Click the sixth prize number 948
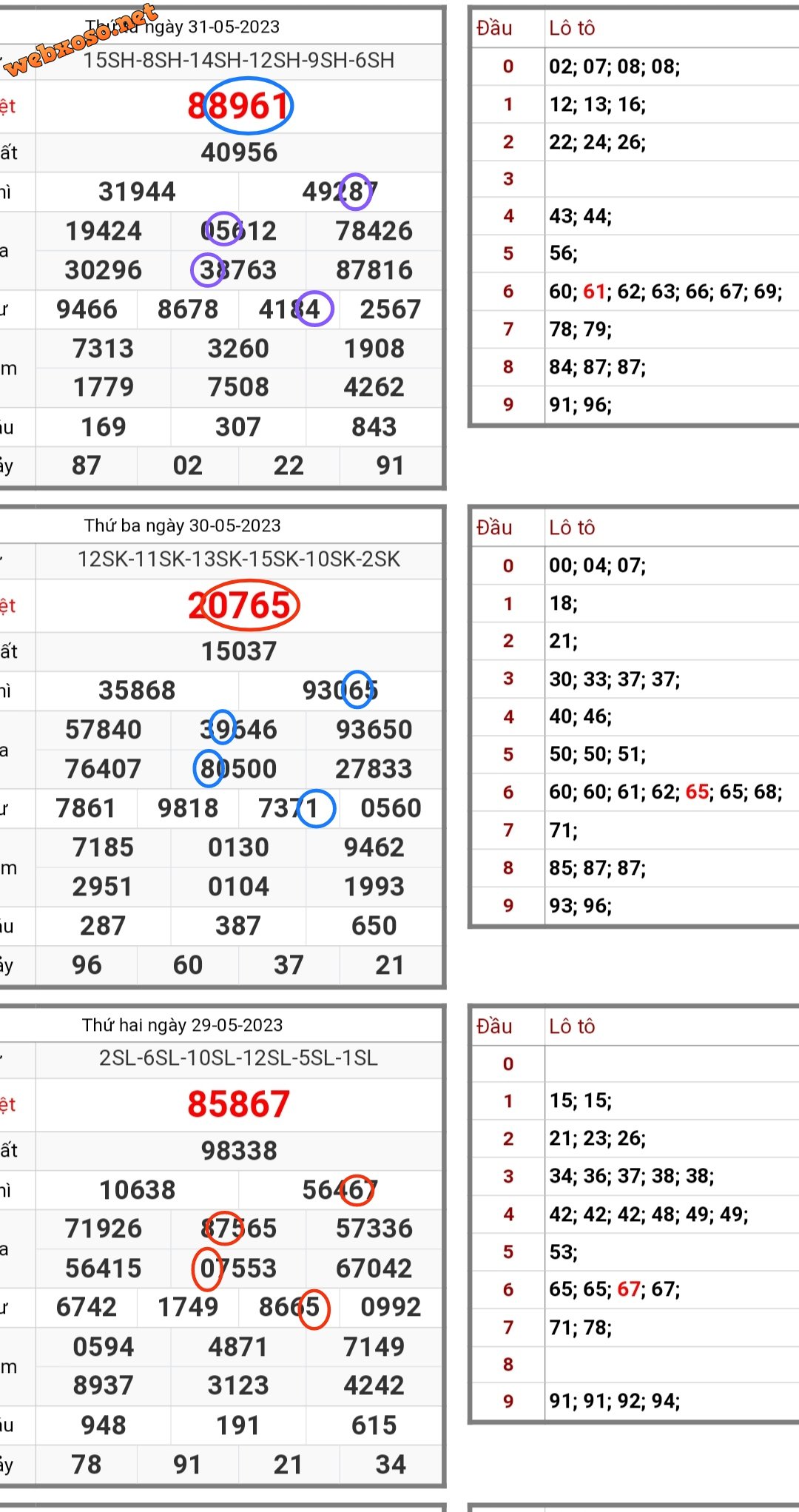Image resolution: width=799 pixels, height=1512 pixels. tap(103, 1425)
